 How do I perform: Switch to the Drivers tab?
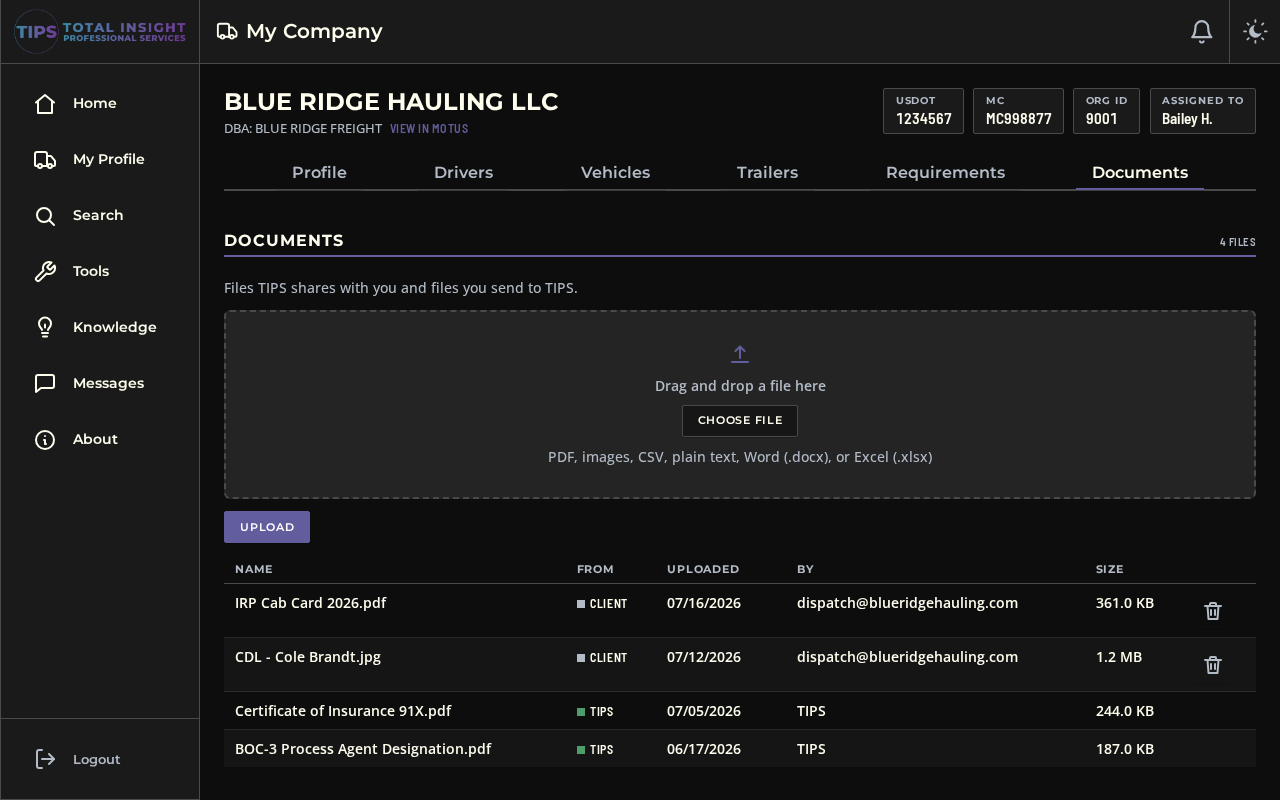point(463,173)
